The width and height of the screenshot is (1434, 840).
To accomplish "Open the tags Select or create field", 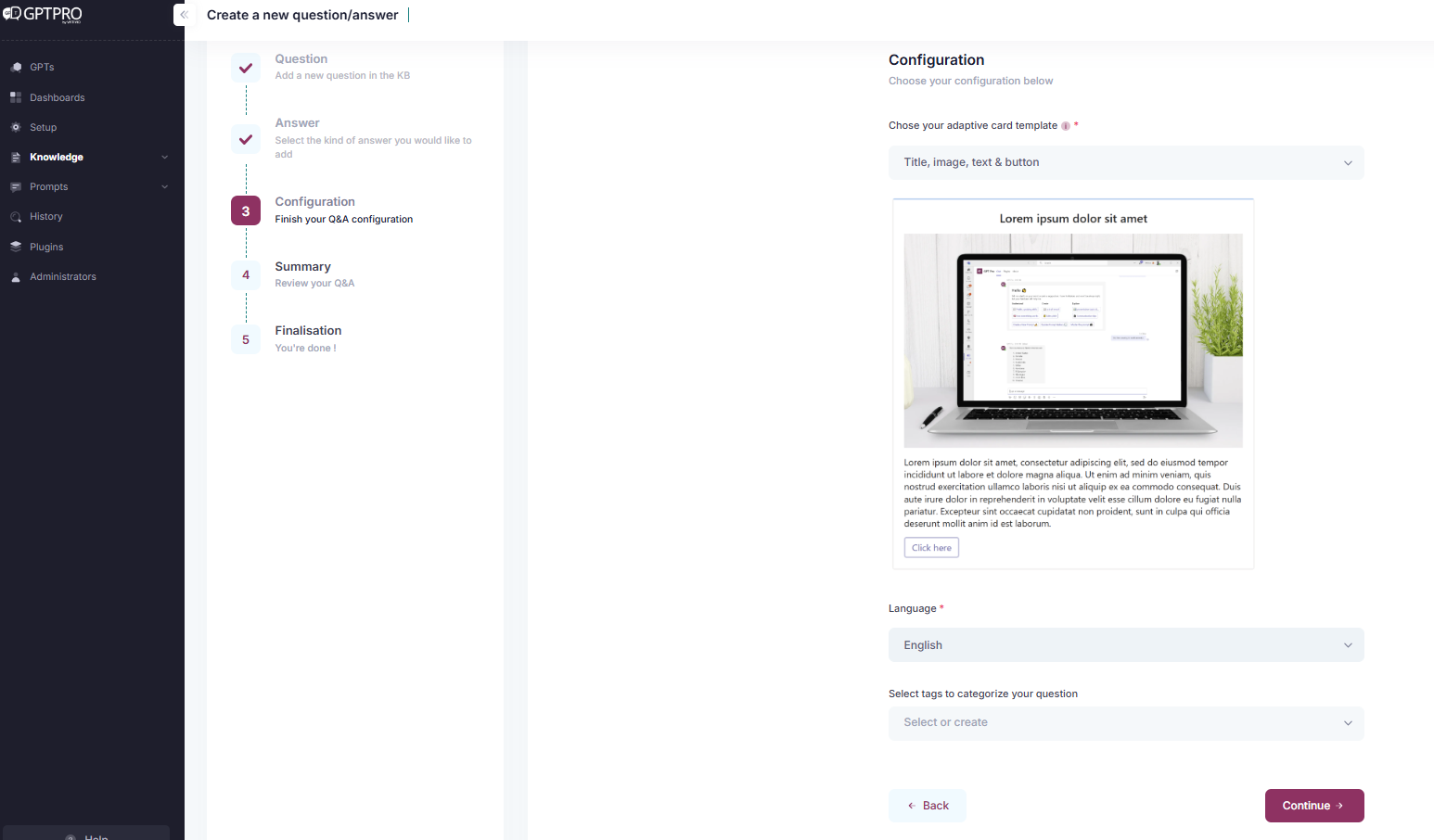I will pos(1125,722).
